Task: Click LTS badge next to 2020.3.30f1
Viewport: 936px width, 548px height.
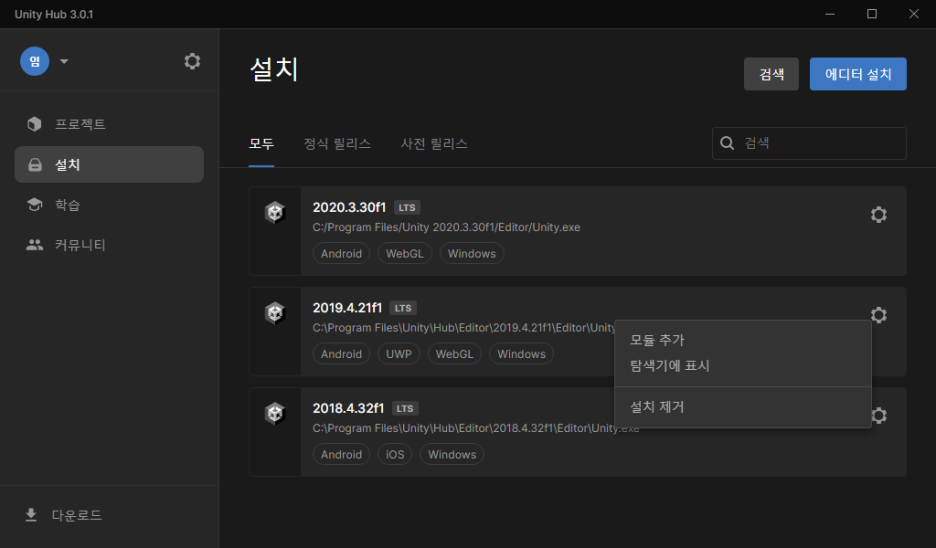Action: (x=407, y=208)
